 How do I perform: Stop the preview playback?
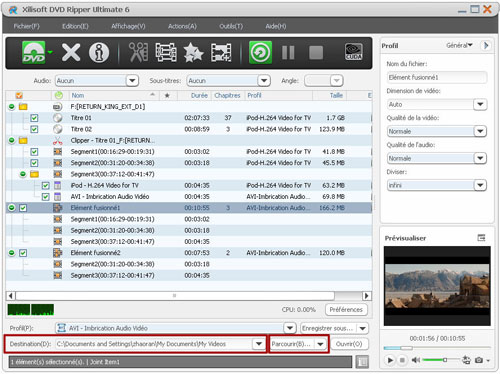click(402, 360)
